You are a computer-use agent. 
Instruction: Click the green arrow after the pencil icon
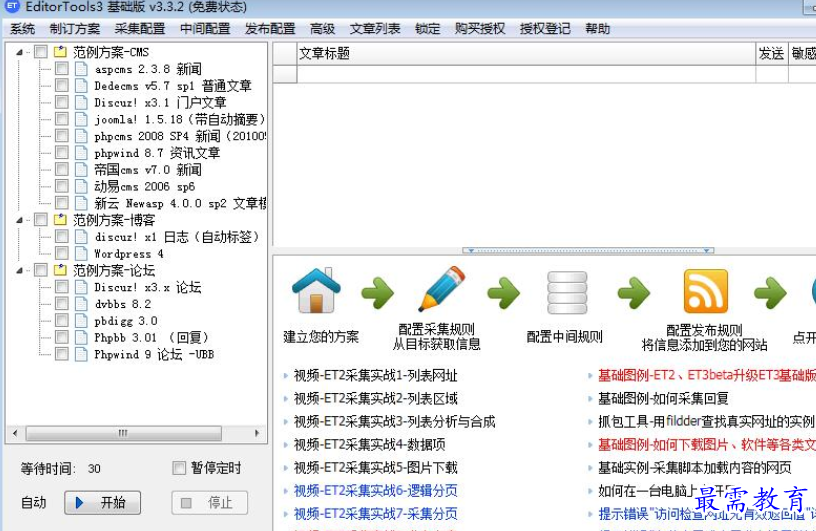504,293
